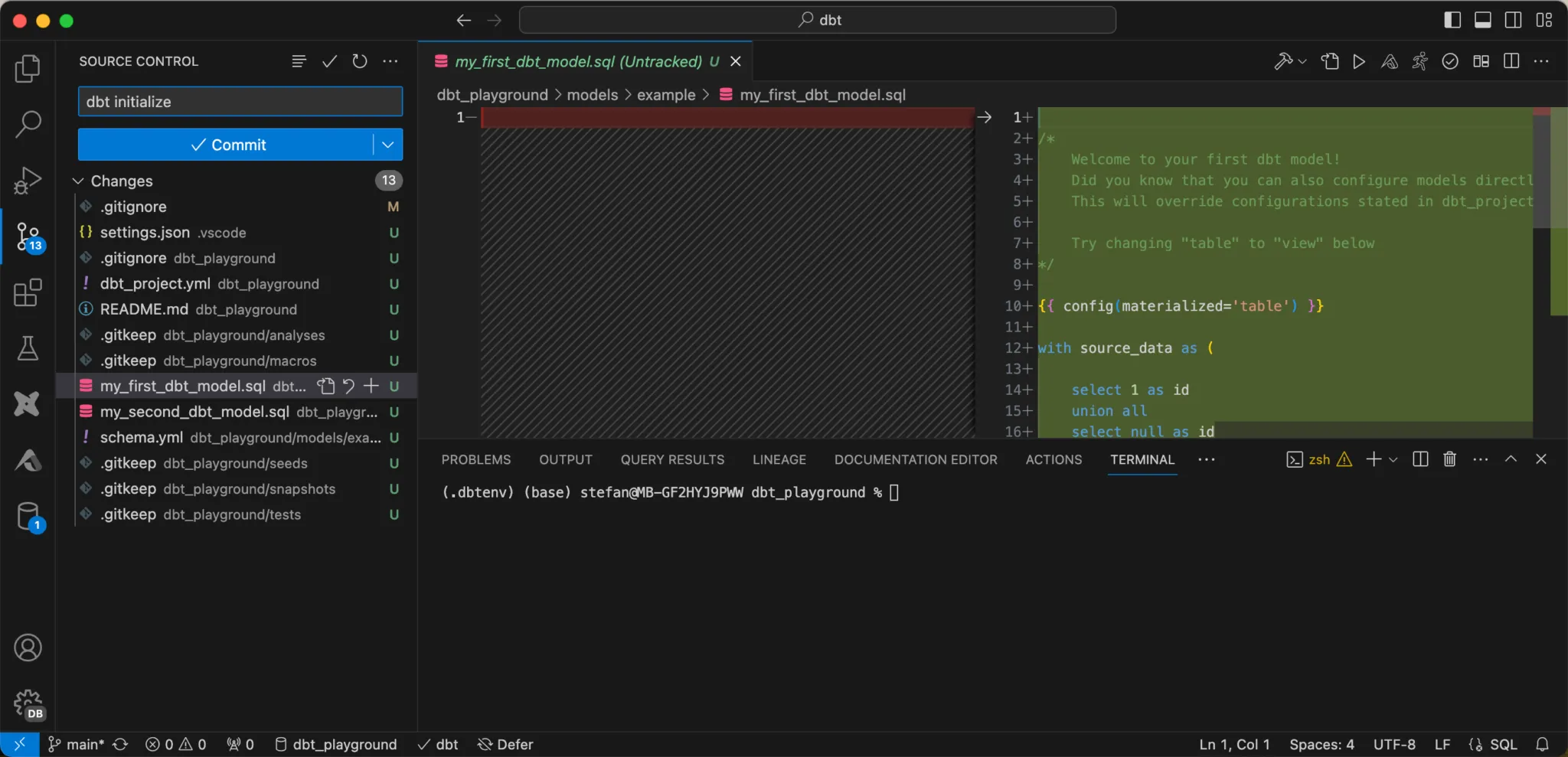The width and height of the screenshot is (1568, 757).
Task: Click the commit message input field
Action: (240, 102)
